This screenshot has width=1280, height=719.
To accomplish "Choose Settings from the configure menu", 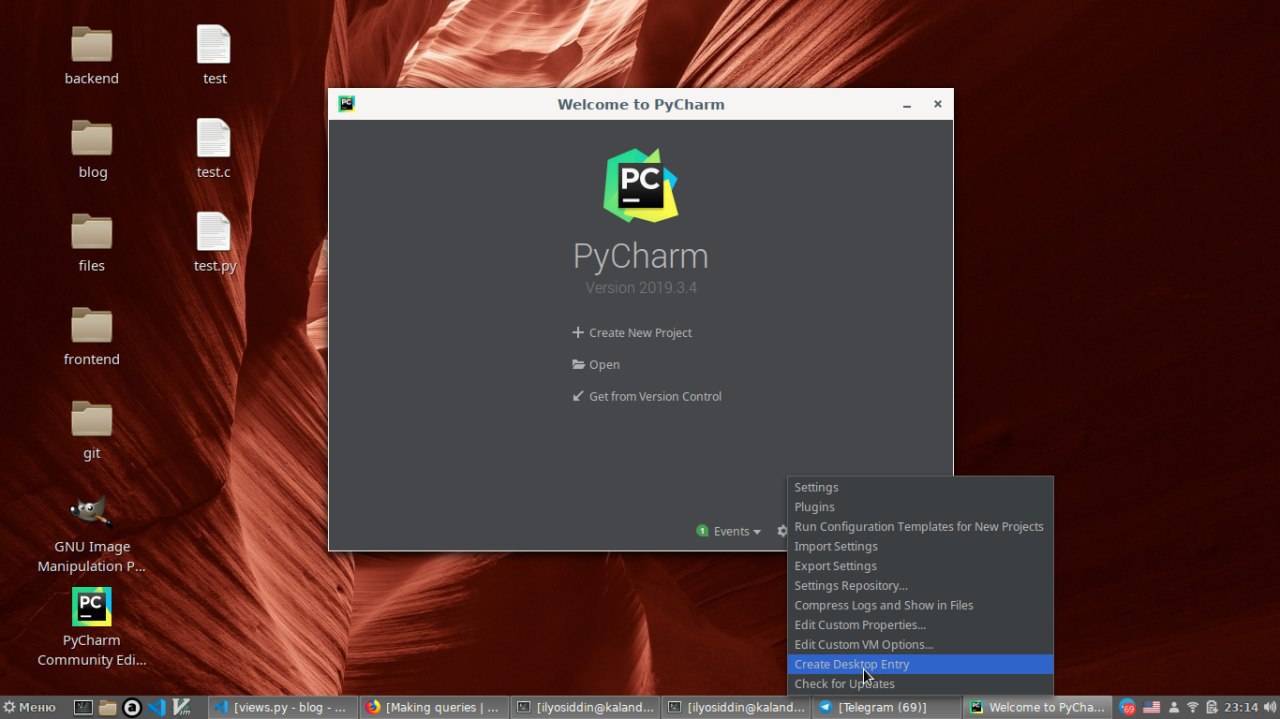I will click(920, 487).
